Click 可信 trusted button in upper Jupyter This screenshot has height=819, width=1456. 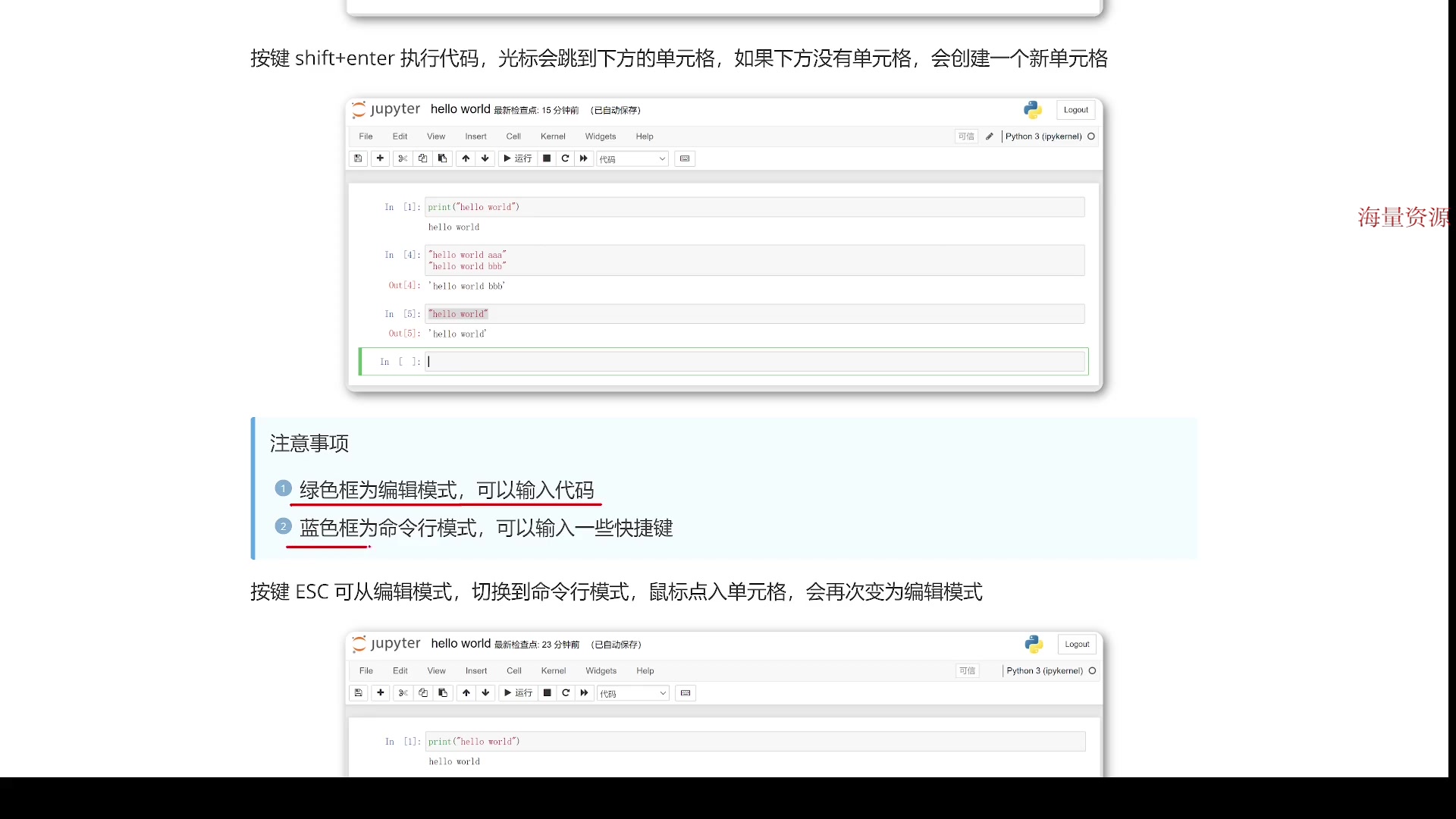click(966, 136)
